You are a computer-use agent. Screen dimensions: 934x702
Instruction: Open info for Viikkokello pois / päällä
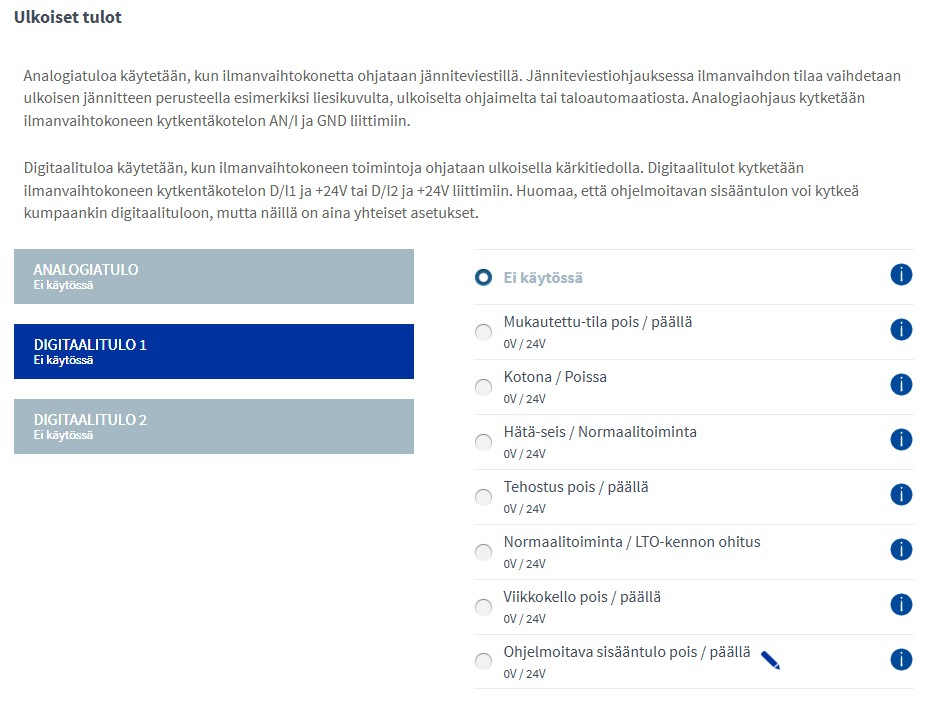pyautogui.click(x=901, y=604)
